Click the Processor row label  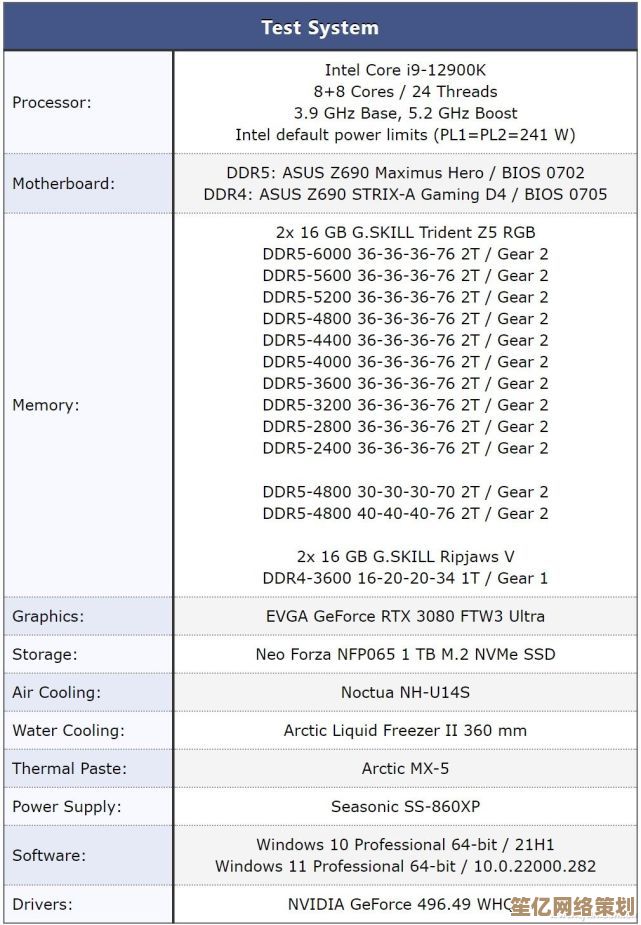pyautogui.click(x=51, y=102)
